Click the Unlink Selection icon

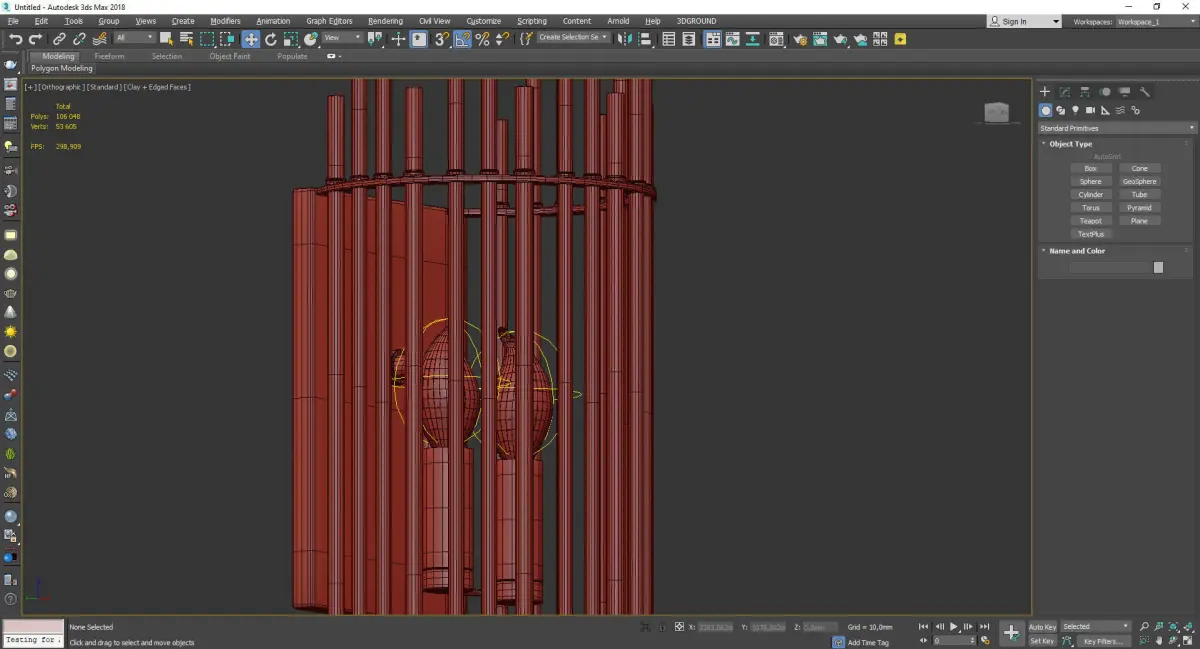point(79,39)
